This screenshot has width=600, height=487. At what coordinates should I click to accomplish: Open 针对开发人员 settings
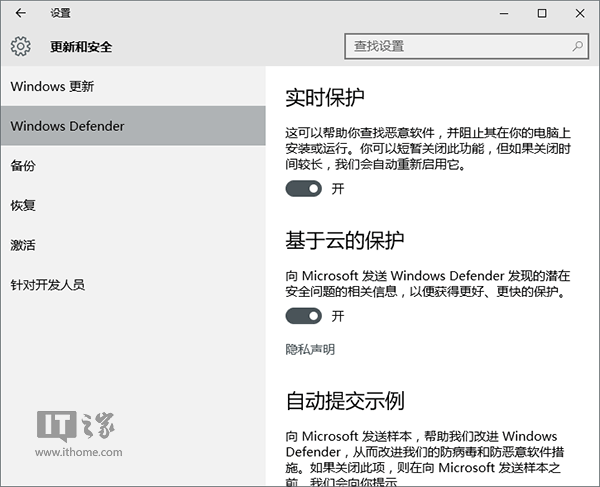48,285
